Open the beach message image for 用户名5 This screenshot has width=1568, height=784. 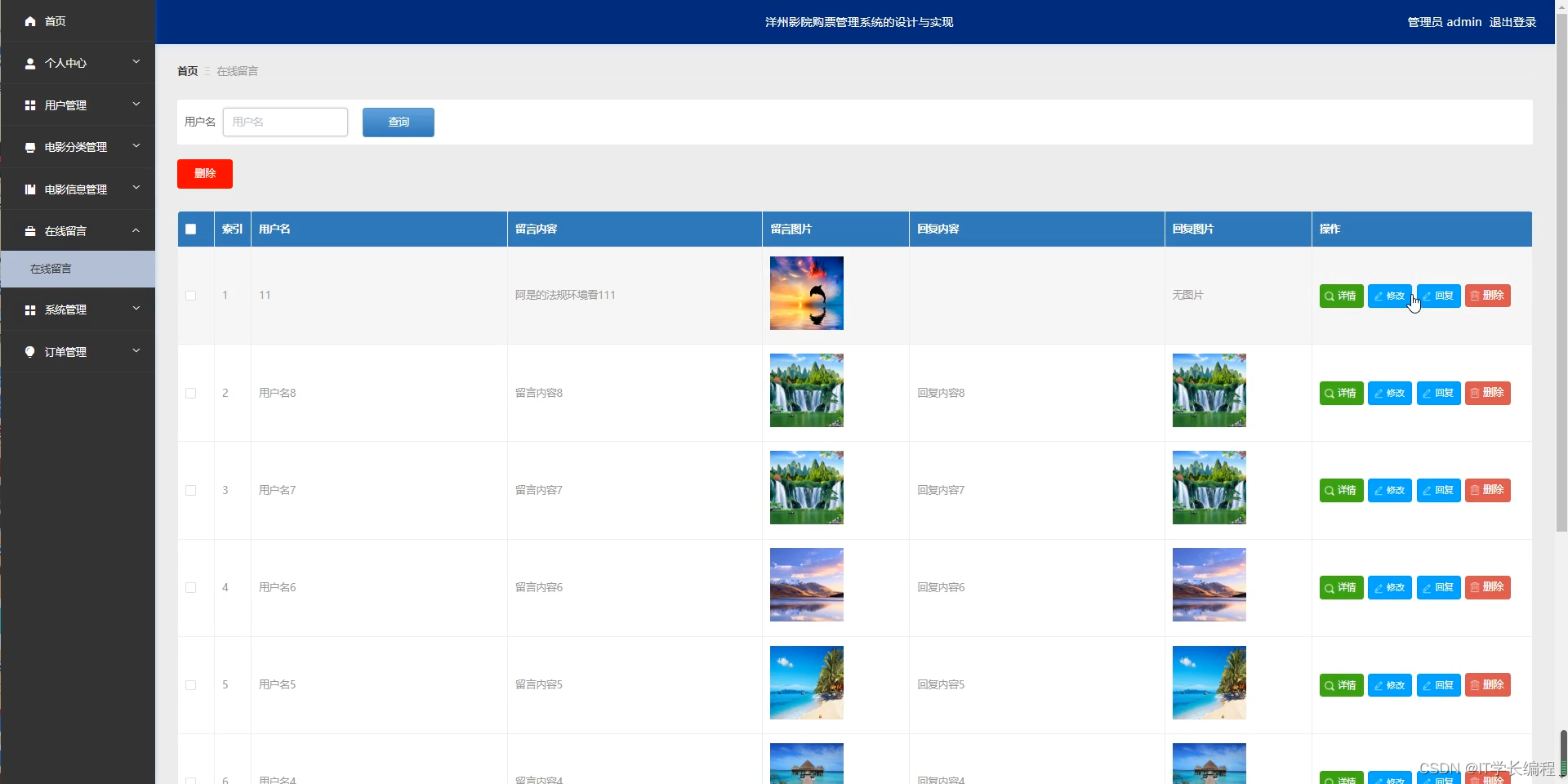click(807, 683)
